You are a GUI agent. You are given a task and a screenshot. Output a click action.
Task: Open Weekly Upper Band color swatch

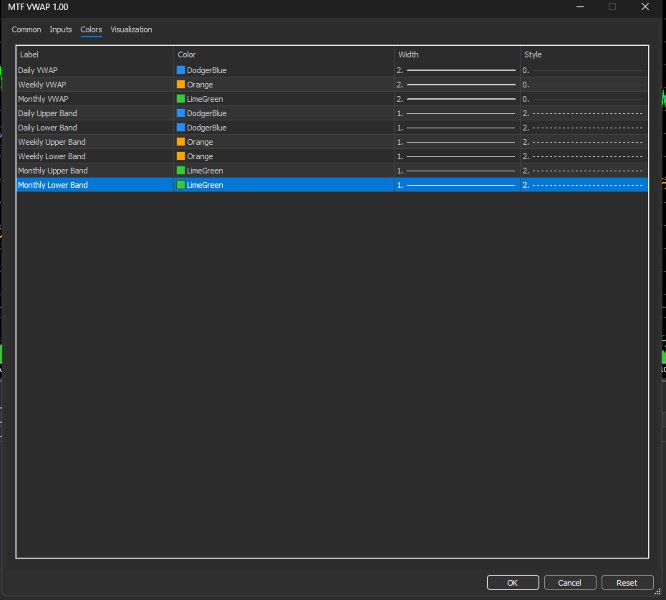click(181, 142)
